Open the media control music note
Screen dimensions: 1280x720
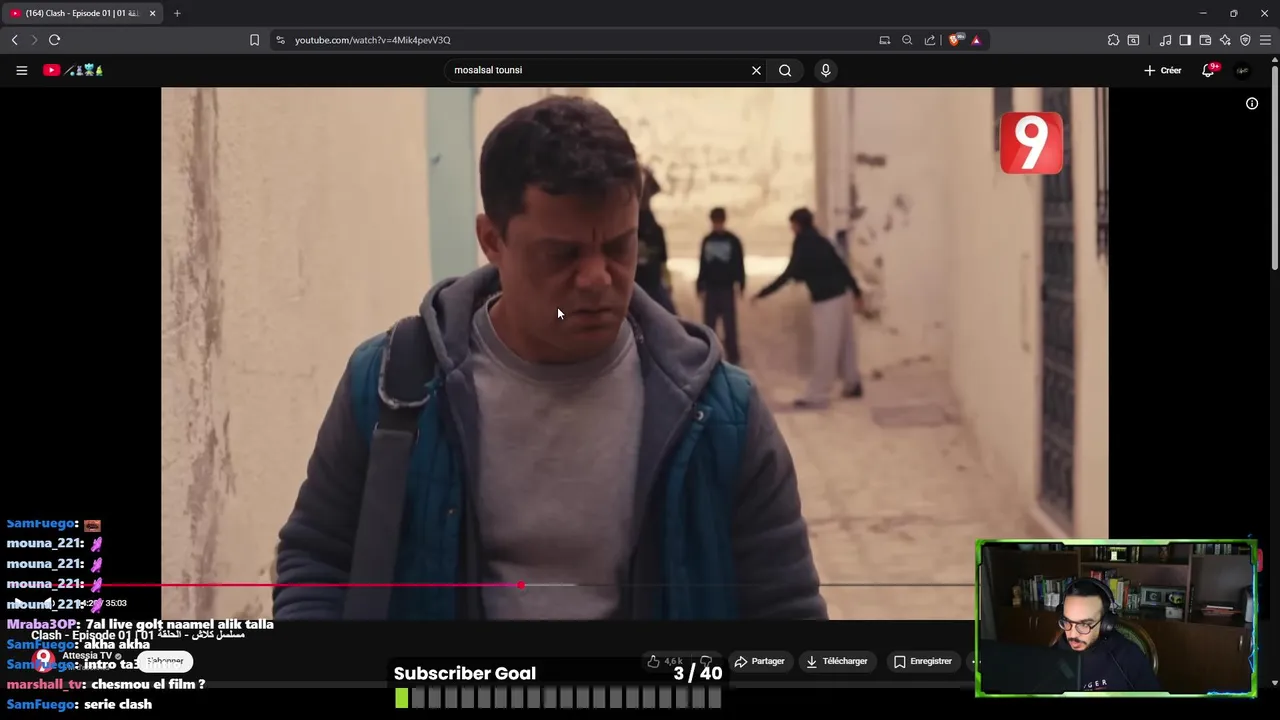tap(1165, 40)
